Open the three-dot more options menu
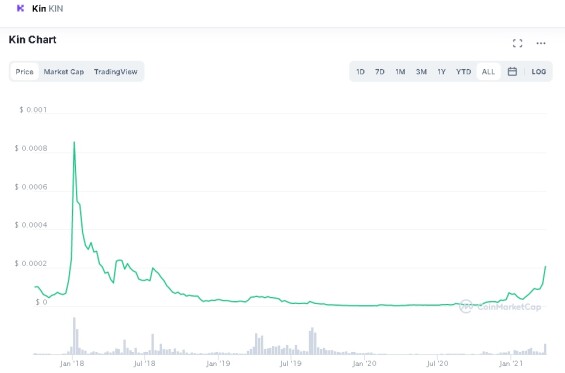Viewport: 565px width, 373px height. coord(541,43)
